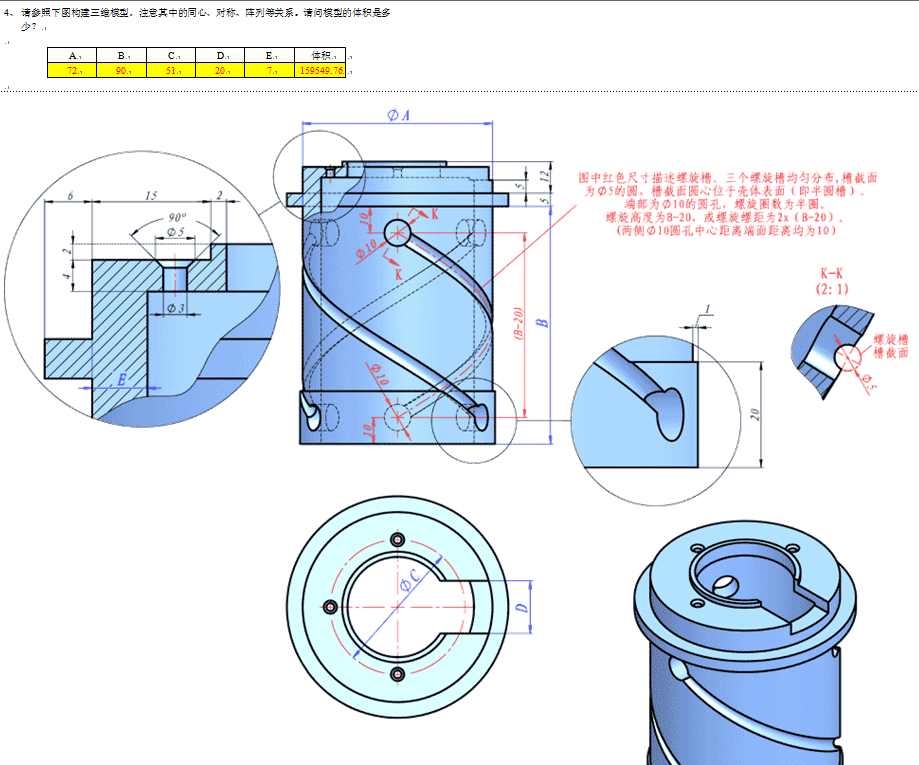Image resolution: width=919 pixels, height=765 pixels.
Task: Click the 体积 header cell in the table
Action: click(321, 55)
